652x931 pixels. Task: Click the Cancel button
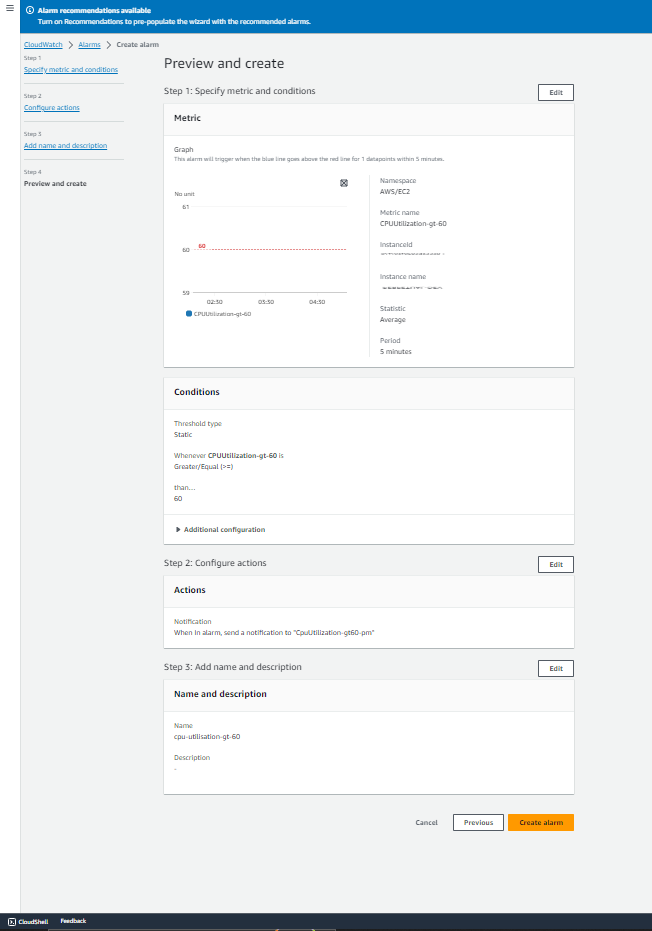pos(426,822)
